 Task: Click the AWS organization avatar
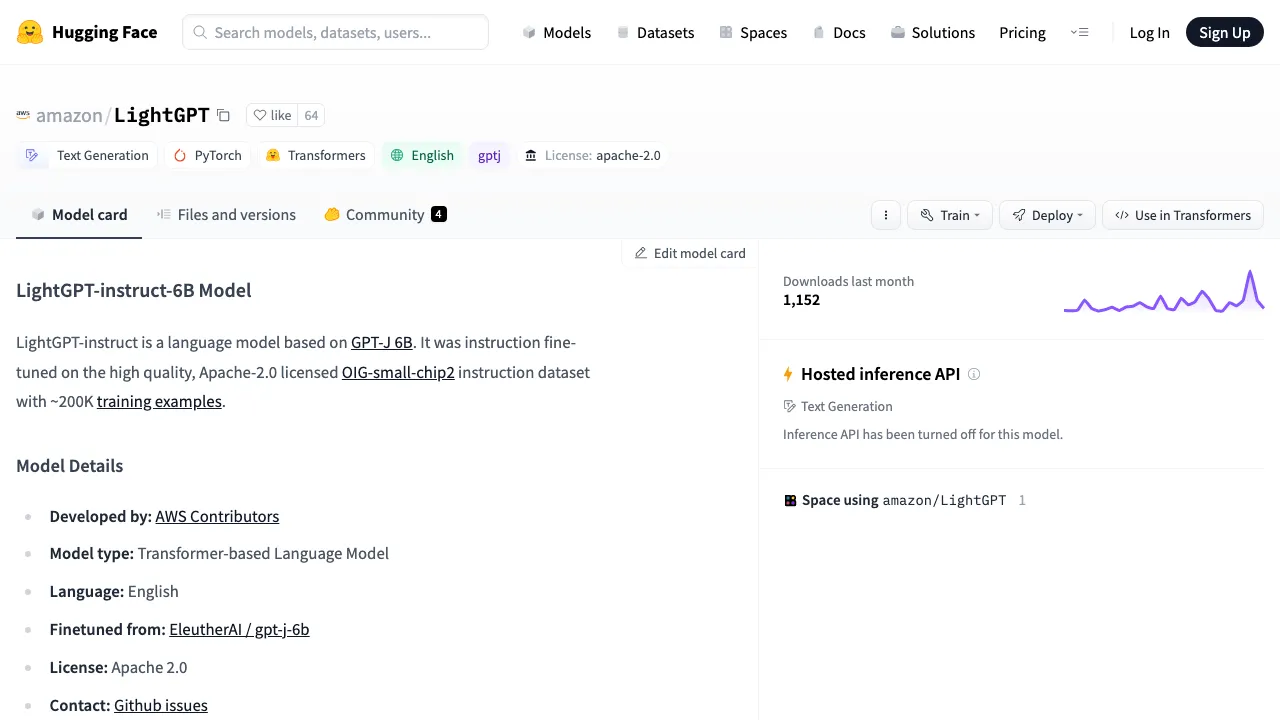coord(23,115)
